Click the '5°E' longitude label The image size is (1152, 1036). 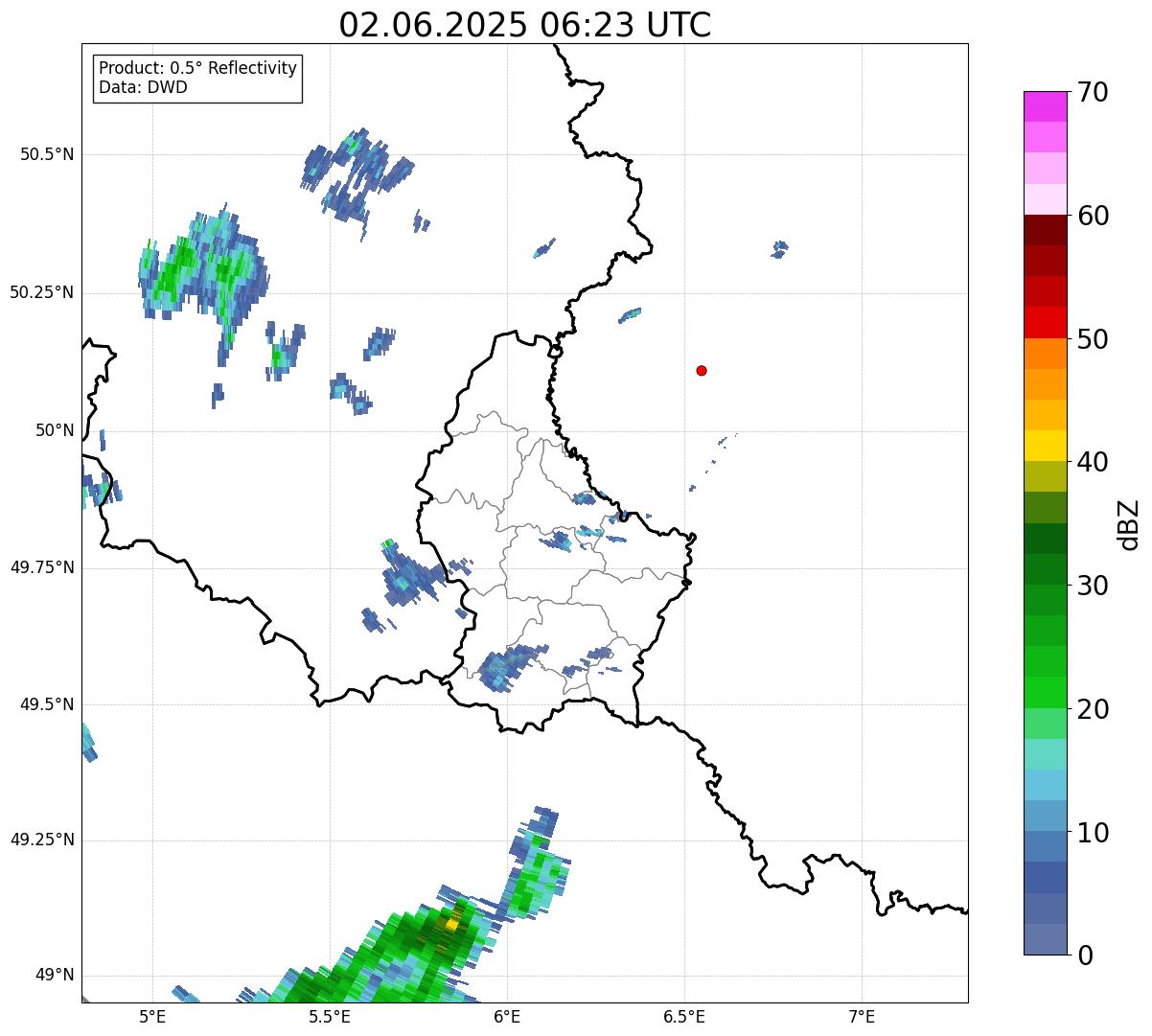click(x=152, y=1017)
